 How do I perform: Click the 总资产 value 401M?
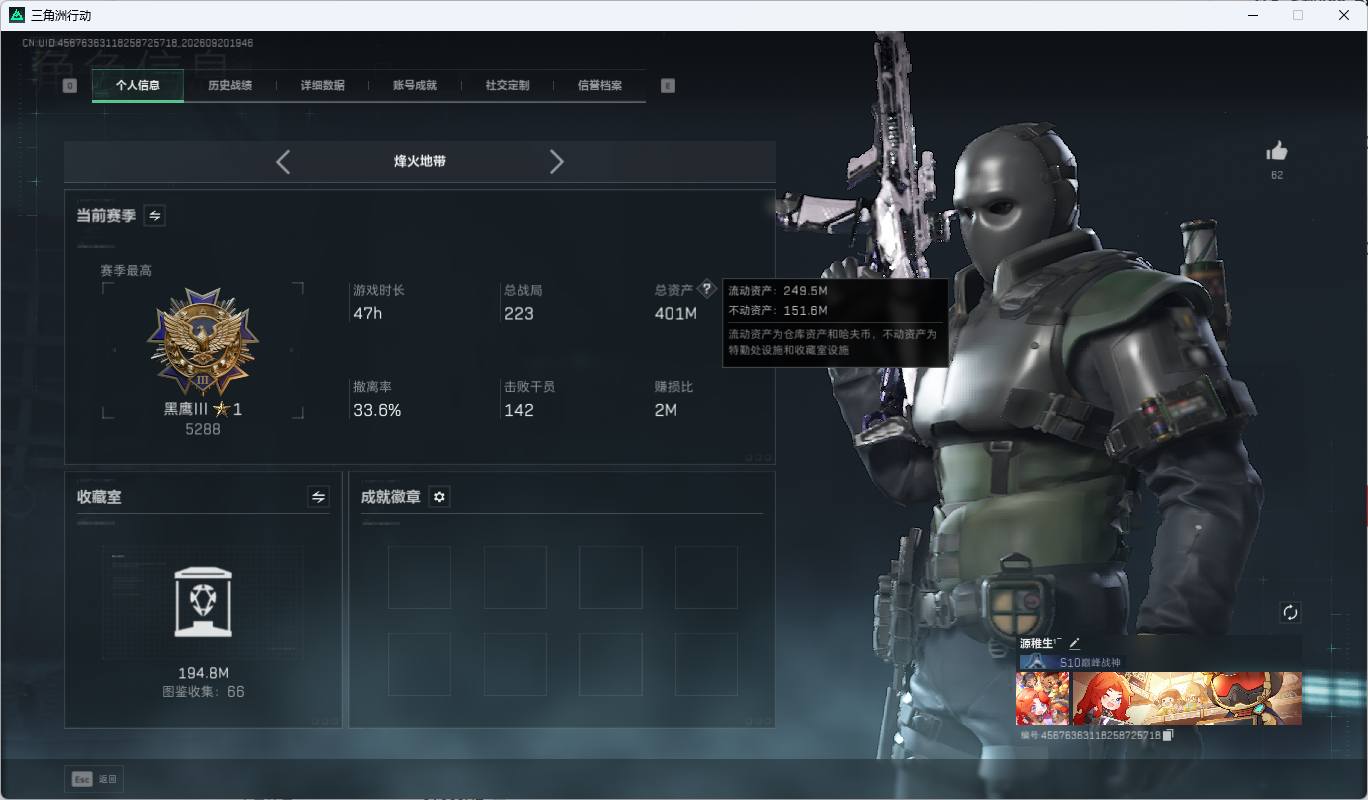click(676, 313)
